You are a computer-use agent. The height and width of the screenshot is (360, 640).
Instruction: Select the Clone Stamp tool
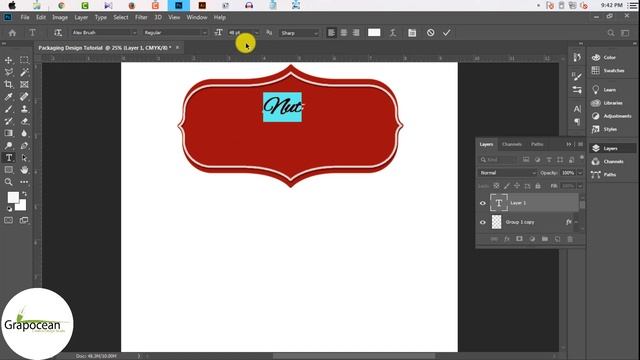24,109
